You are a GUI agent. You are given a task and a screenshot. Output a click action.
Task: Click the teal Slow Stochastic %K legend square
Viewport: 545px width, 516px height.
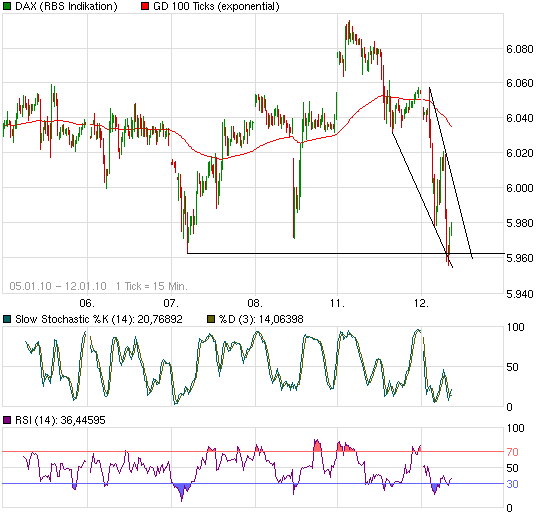[x=7, y=319]
